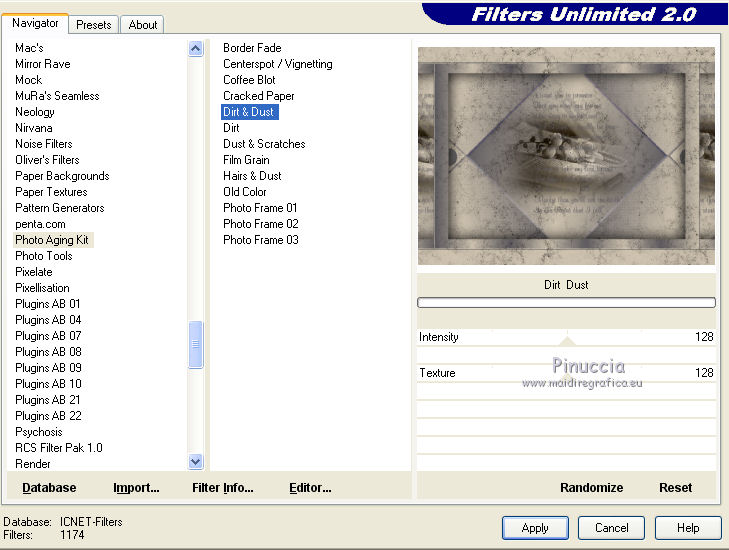Select Paper Backgrounds category
The height and width of the screenshot is (550, 729).
62,176
